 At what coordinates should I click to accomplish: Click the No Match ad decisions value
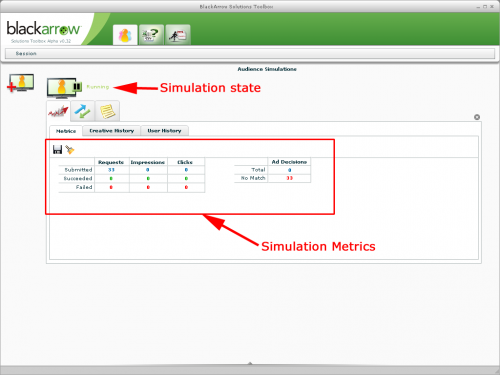coord(289,178)
